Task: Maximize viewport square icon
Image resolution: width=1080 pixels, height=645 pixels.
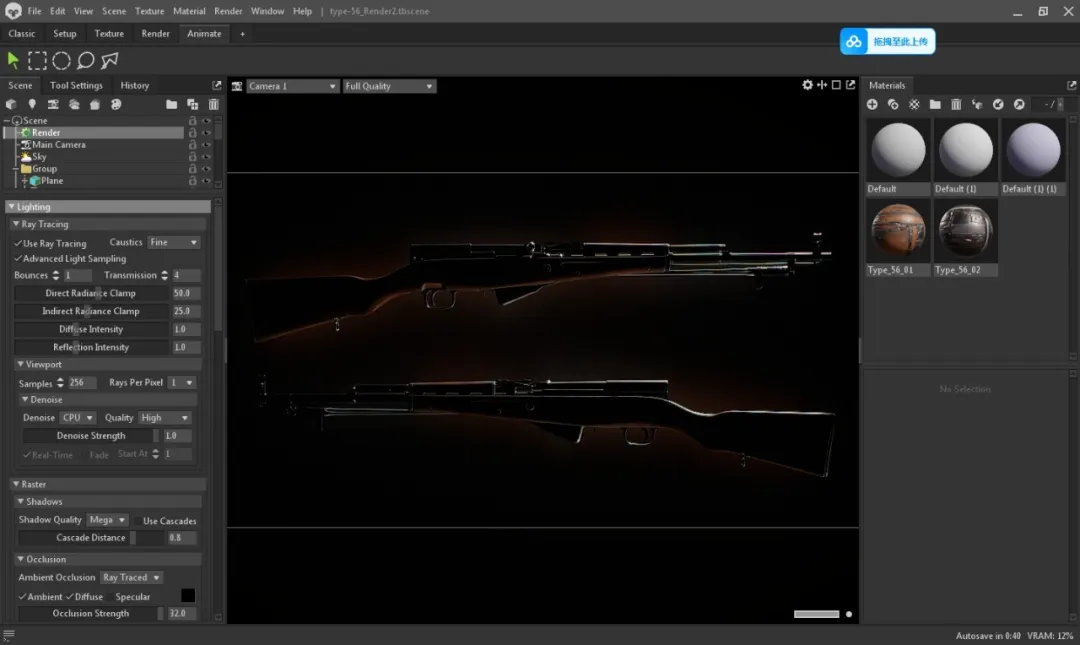Action: click(836, 85)
